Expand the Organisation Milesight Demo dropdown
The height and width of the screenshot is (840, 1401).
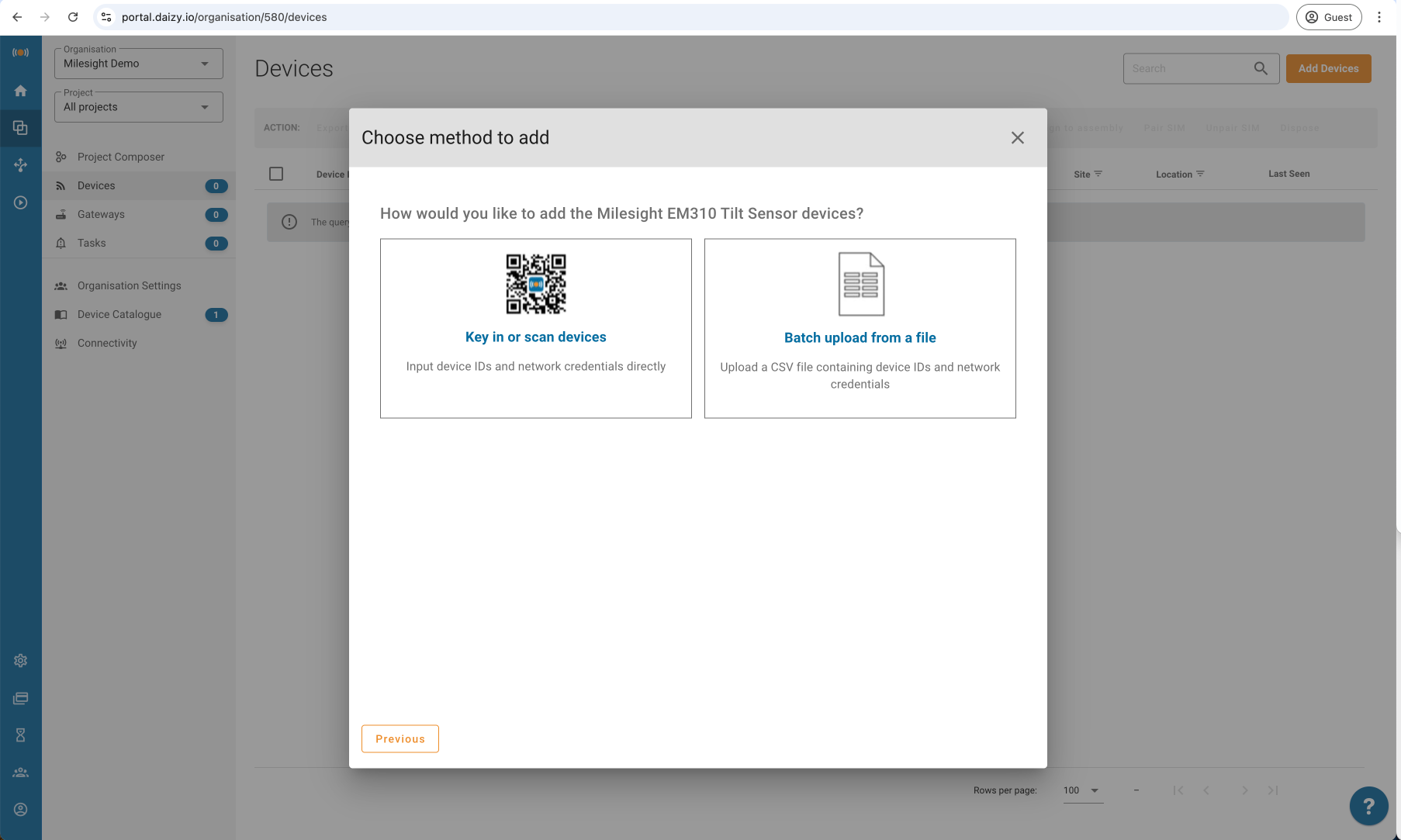[x=139, y=64]
